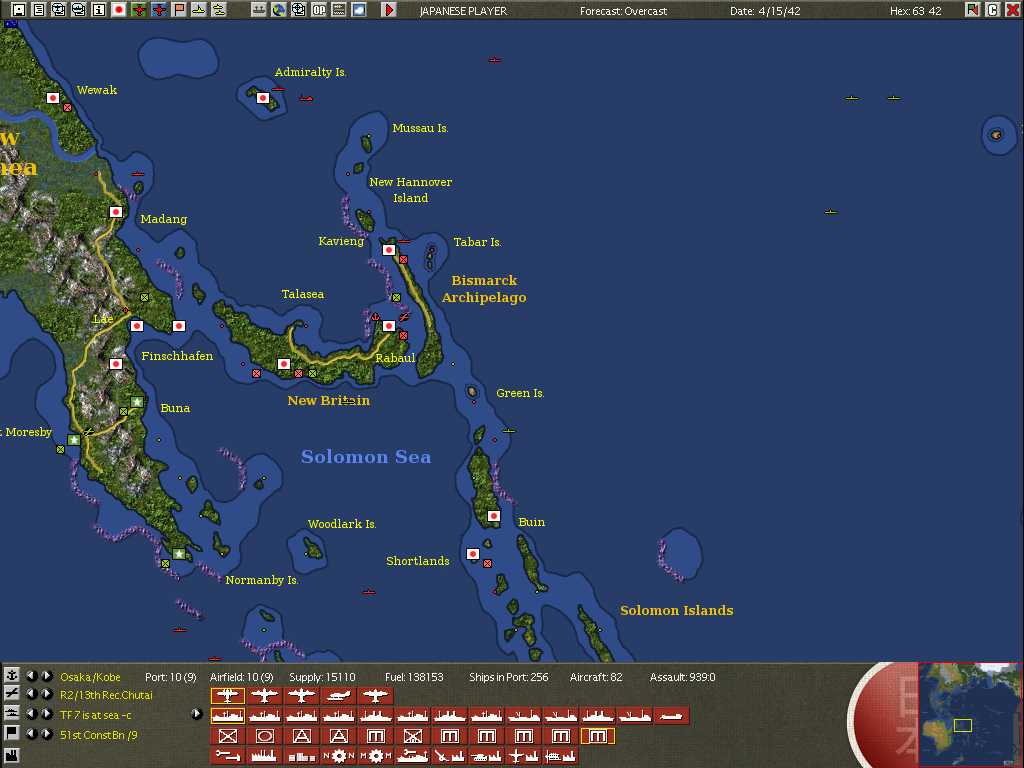This screenshot has width=1024, height=768.
Task: Click the save game disk icon
Action: 19,10
